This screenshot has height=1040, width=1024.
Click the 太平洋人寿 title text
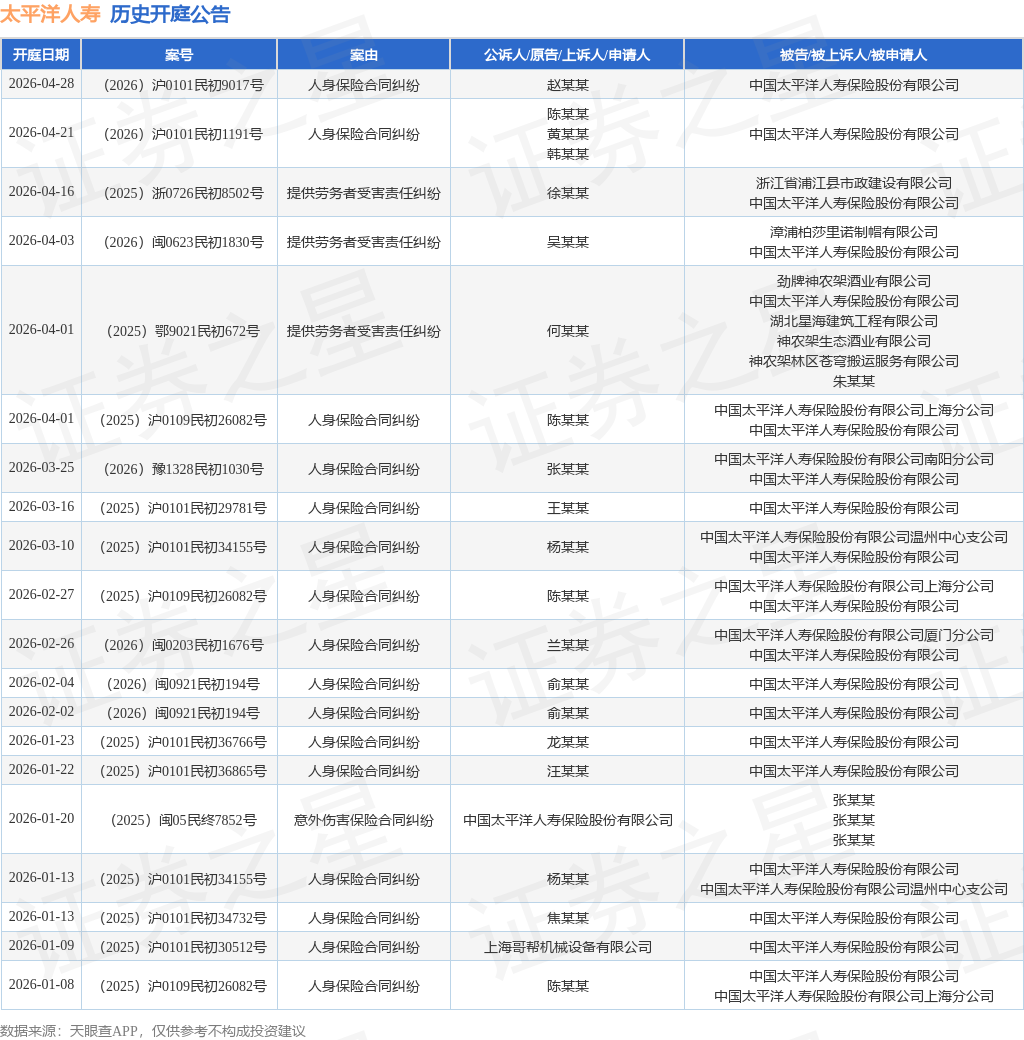pos(50,14)
